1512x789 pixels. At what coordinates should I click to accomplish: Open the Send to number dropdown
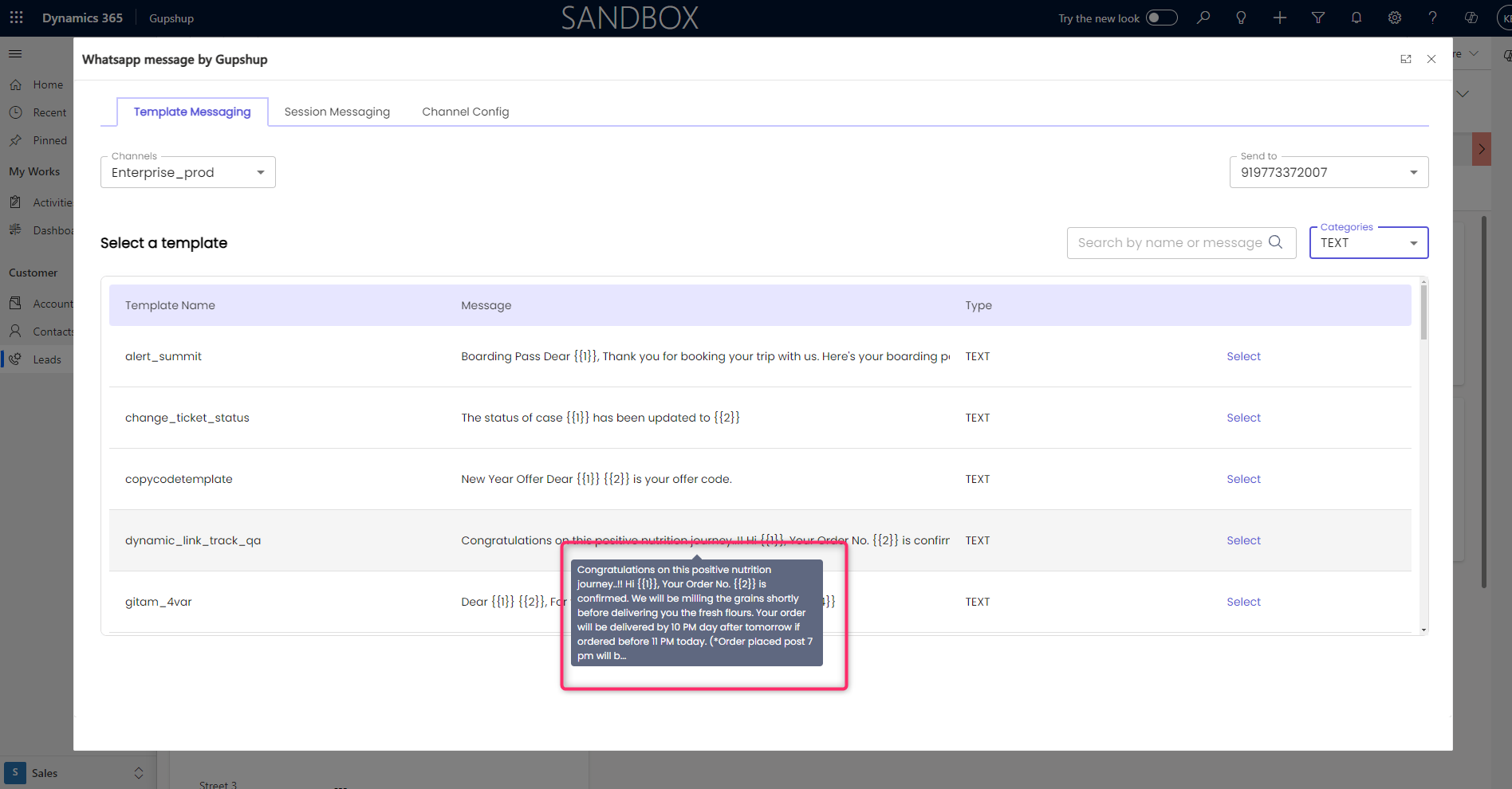point(1329,172)
